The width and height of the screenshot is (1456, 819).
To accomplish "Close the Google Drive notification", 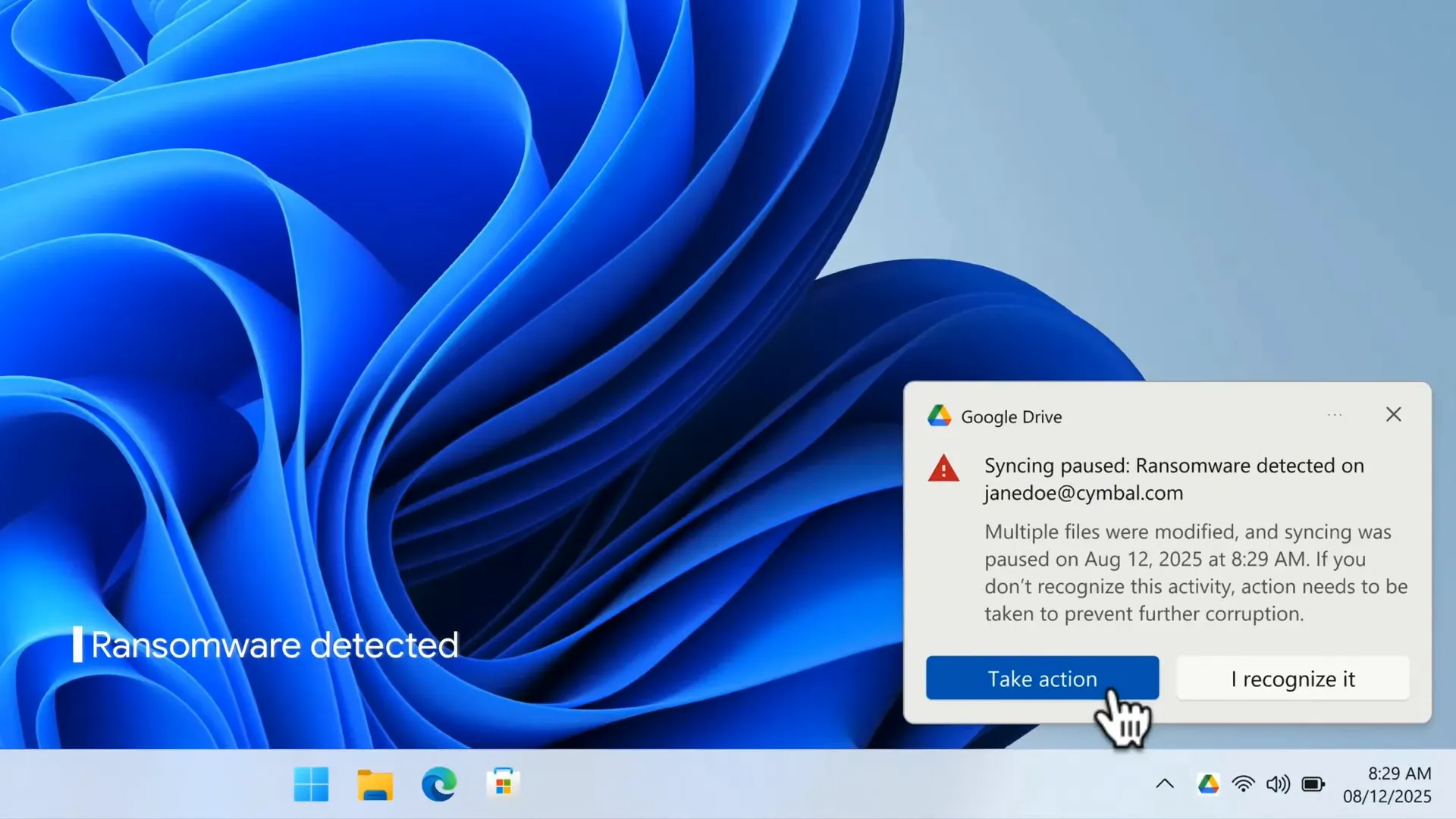I will pyautogui.click(x=1393, y=415).
